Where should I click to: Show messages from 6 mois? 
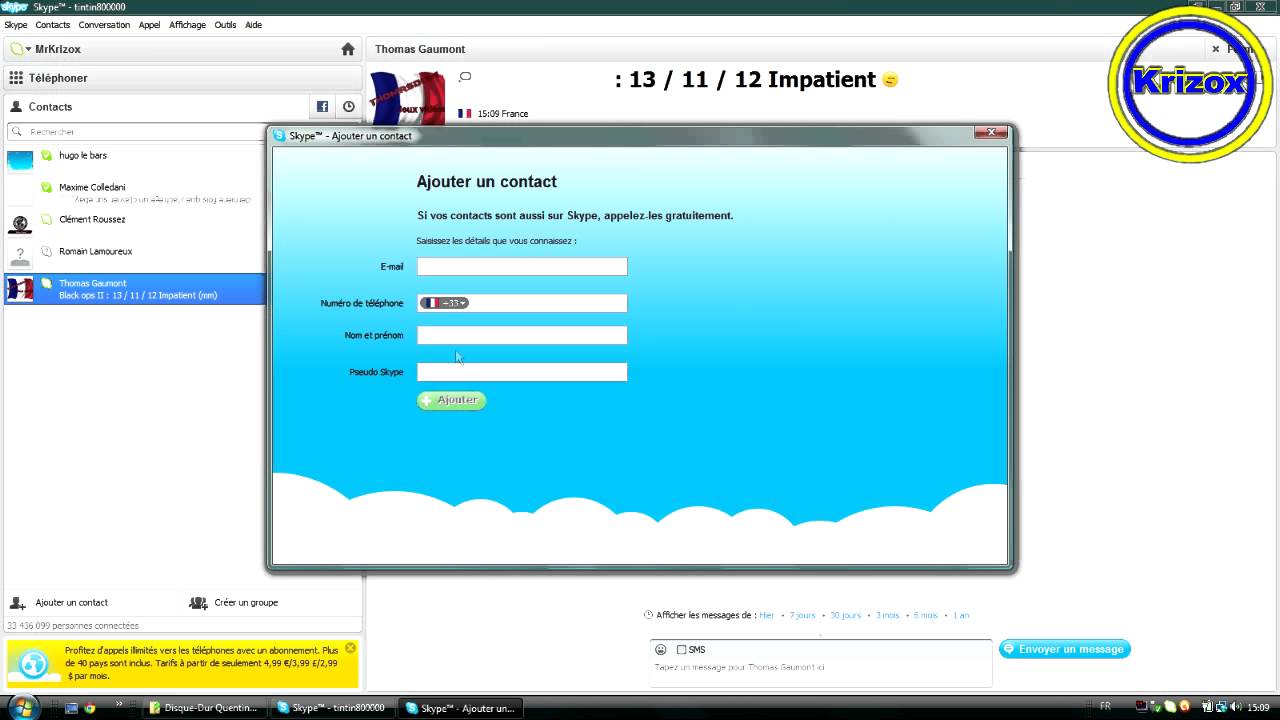[x=926, y=615]
